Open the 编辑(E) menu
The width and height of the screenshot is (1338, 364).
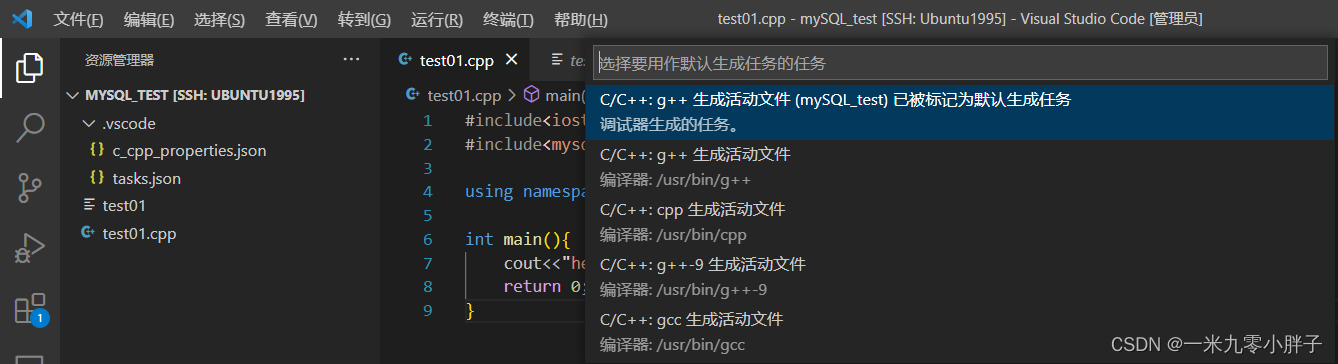149,20
